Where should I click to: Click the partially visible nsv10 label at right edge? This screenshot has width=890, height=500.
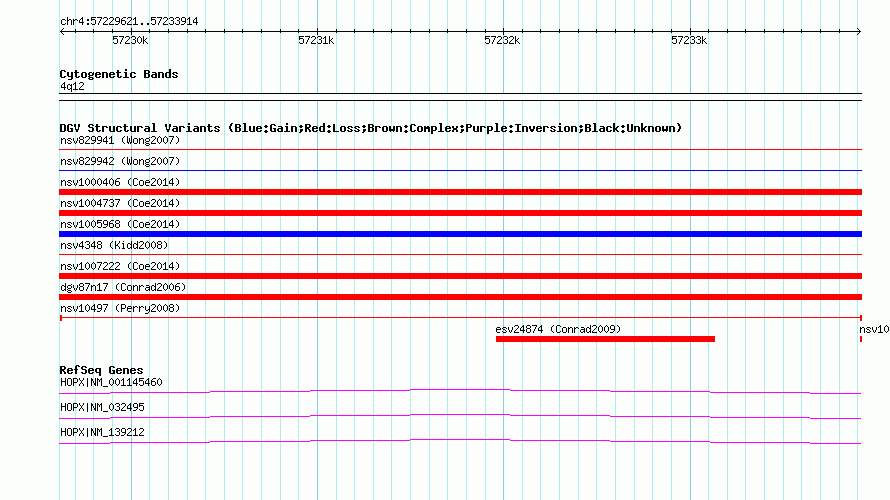pos(874,329)
